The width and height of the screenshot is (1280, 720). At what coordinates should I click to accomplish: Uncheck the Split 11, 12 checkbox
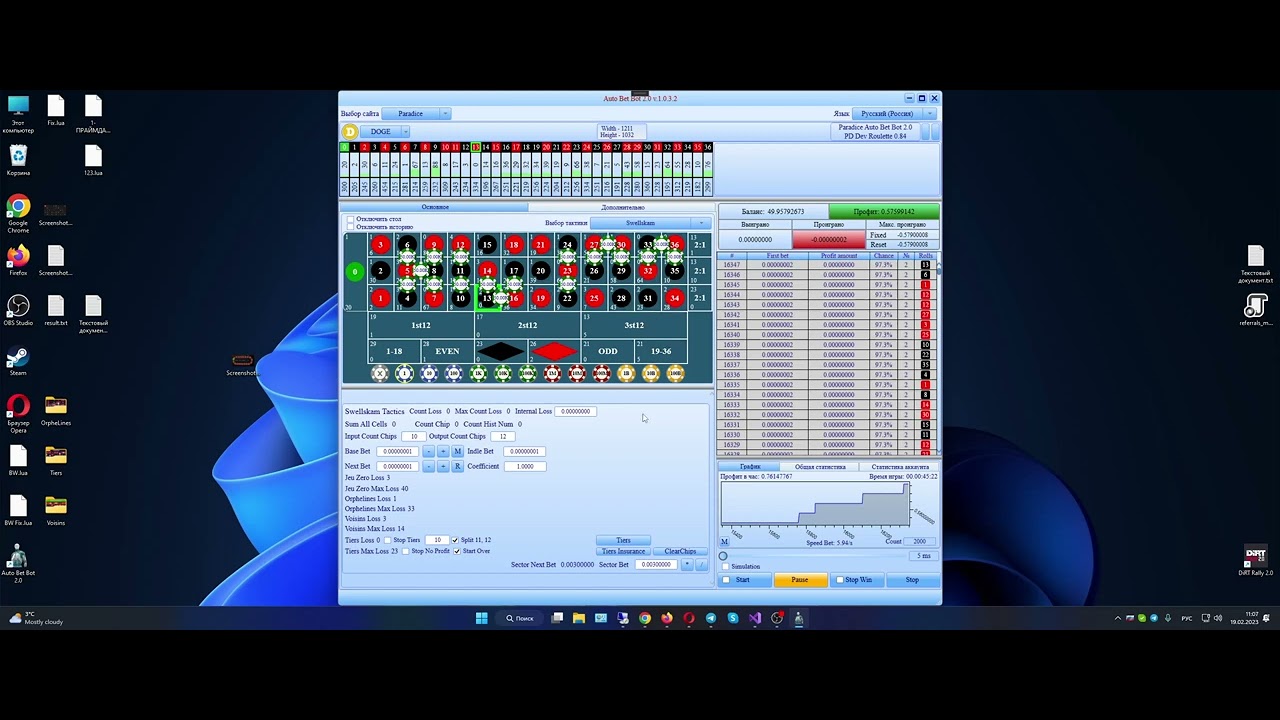455,540
